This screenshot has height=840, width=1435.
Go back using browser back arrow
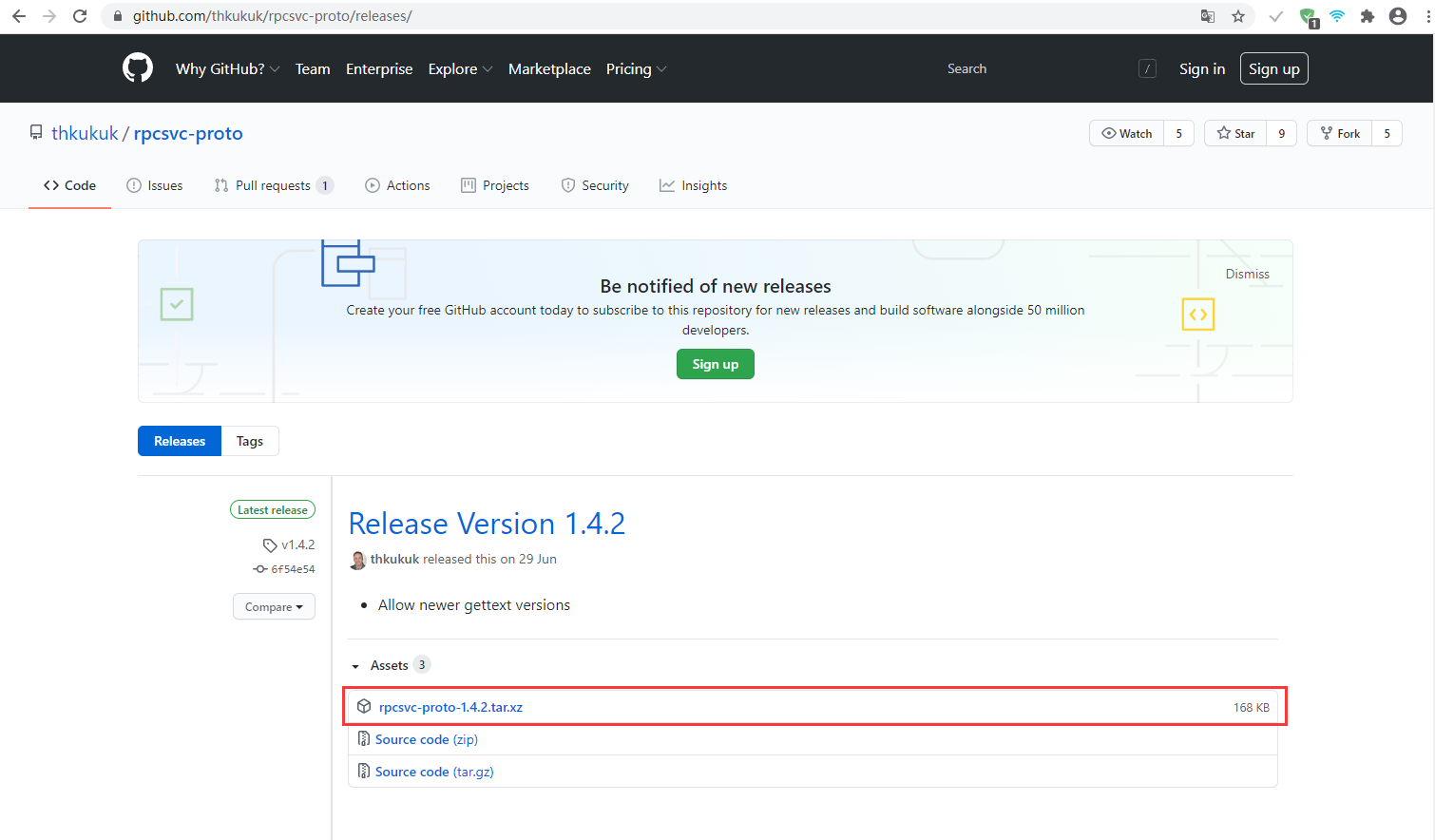pyautogui.click(x=19, y=16)
